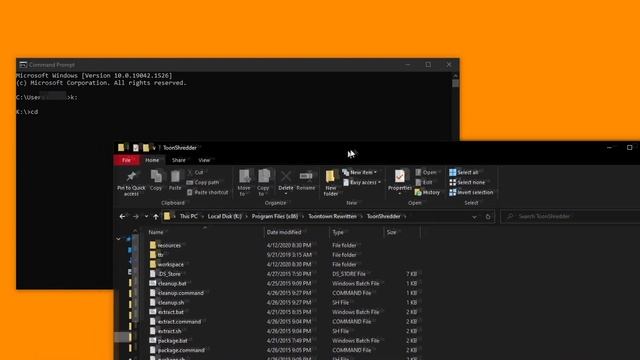Switch to the View ribbon tab
The image size is (640, 360).
coord(204,160)
